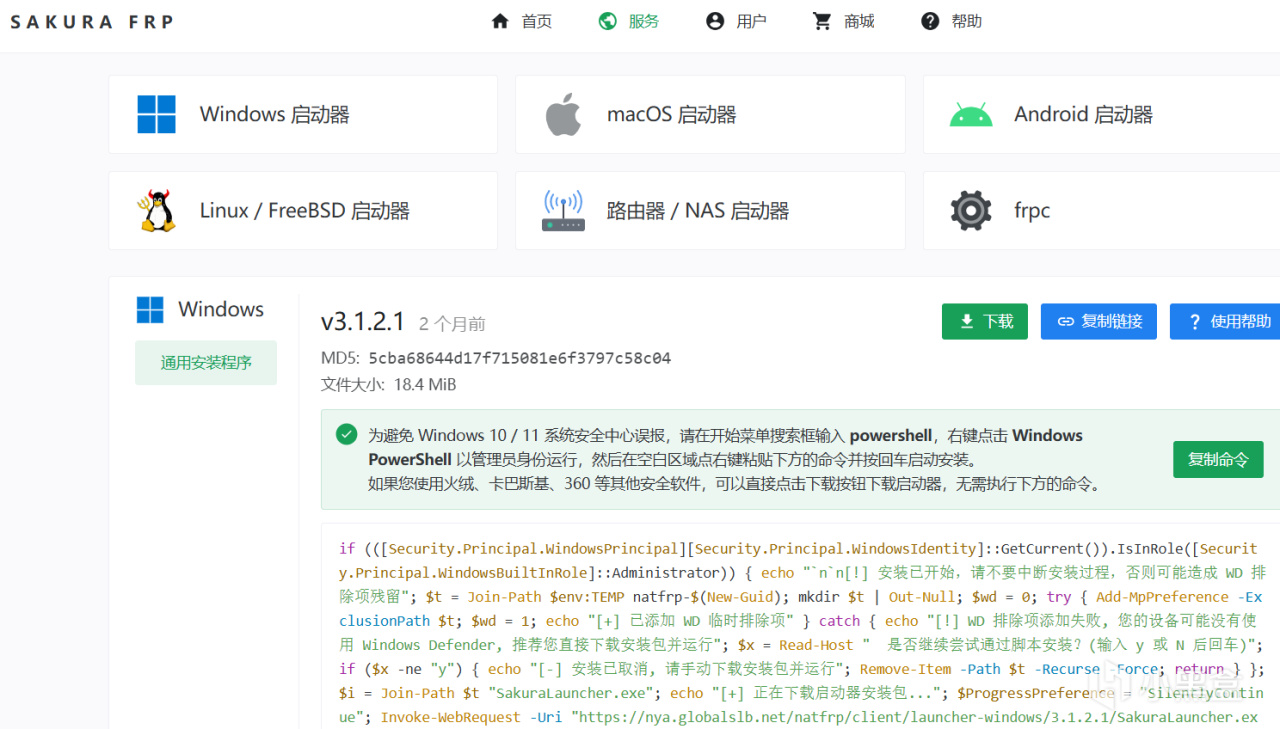1280x729 pixels.
Task: Click the chain link icon in 复制链接
Action: [x=1066, y=321]
